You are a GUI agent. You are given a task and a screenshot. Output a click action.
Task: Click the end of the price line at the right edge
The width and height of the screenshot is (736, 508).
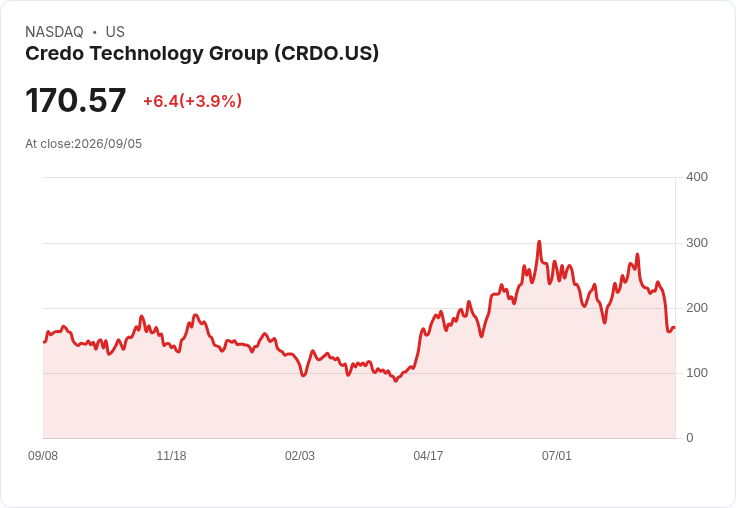pyautogui.click(x=675, y=328)
